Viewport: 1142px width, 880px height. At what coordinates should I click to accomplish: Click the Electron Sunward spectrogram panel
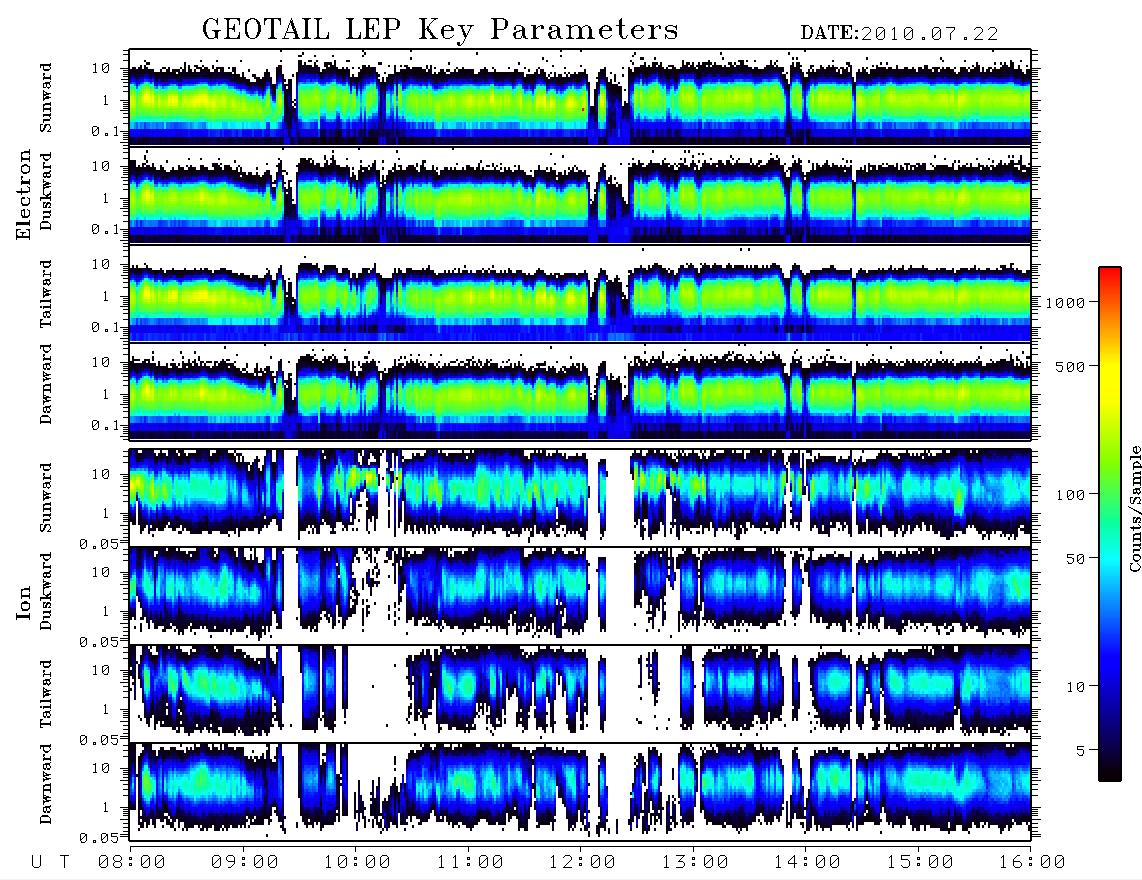[580, 97]
